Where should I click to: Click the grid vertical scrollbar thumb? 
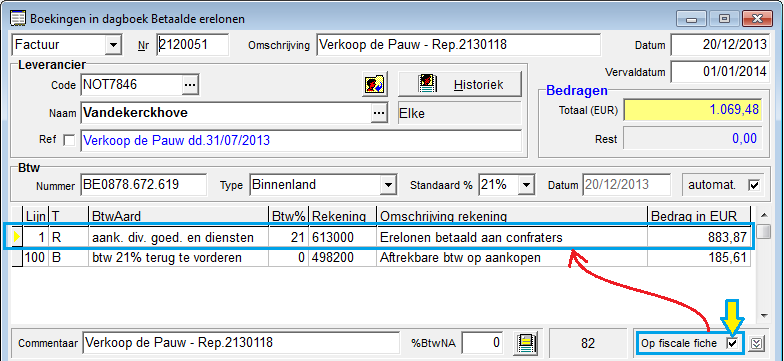click(763, 232)
